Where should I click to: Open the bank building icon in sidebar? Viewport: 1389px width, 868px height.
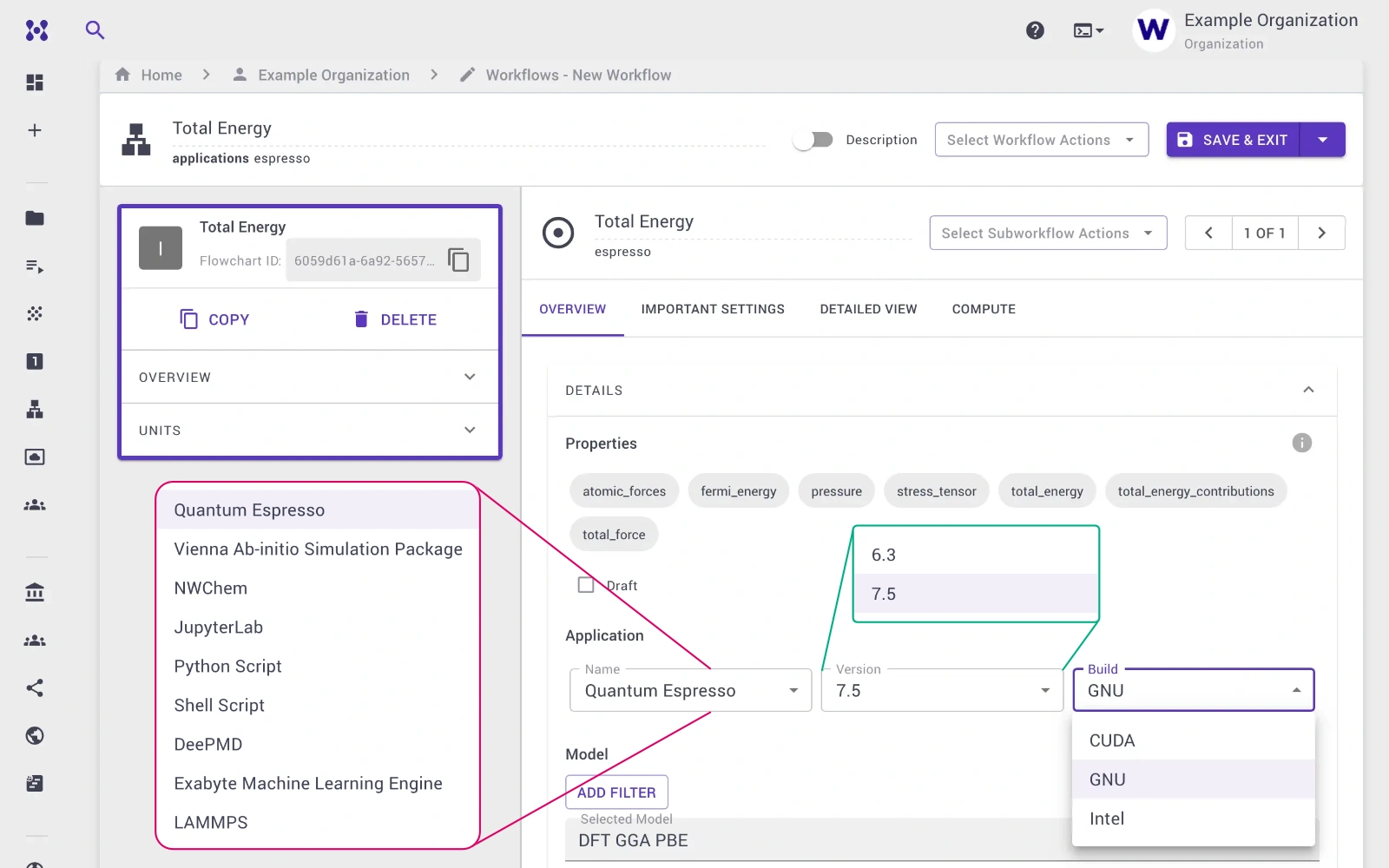(x=35, y=593)
